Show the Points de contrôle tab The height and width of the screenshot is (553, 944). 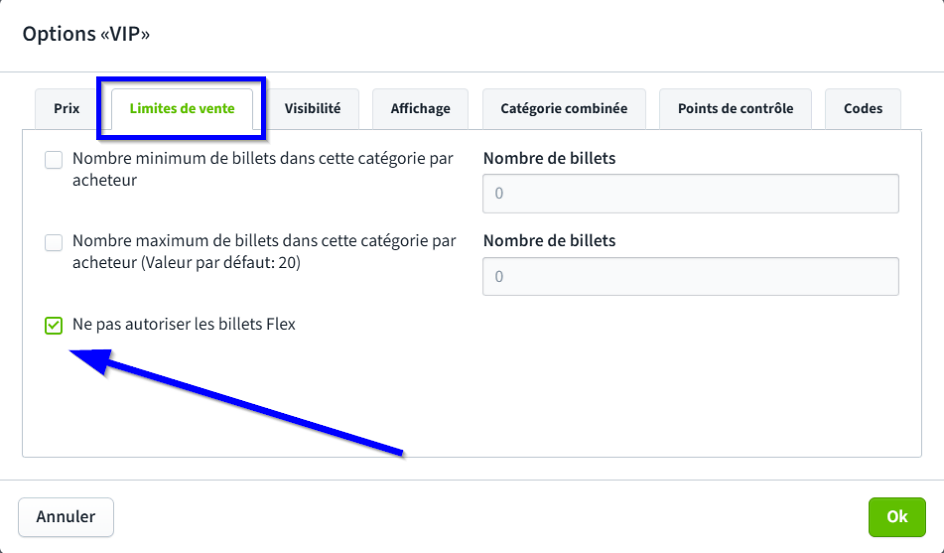[x=735, y=108]
